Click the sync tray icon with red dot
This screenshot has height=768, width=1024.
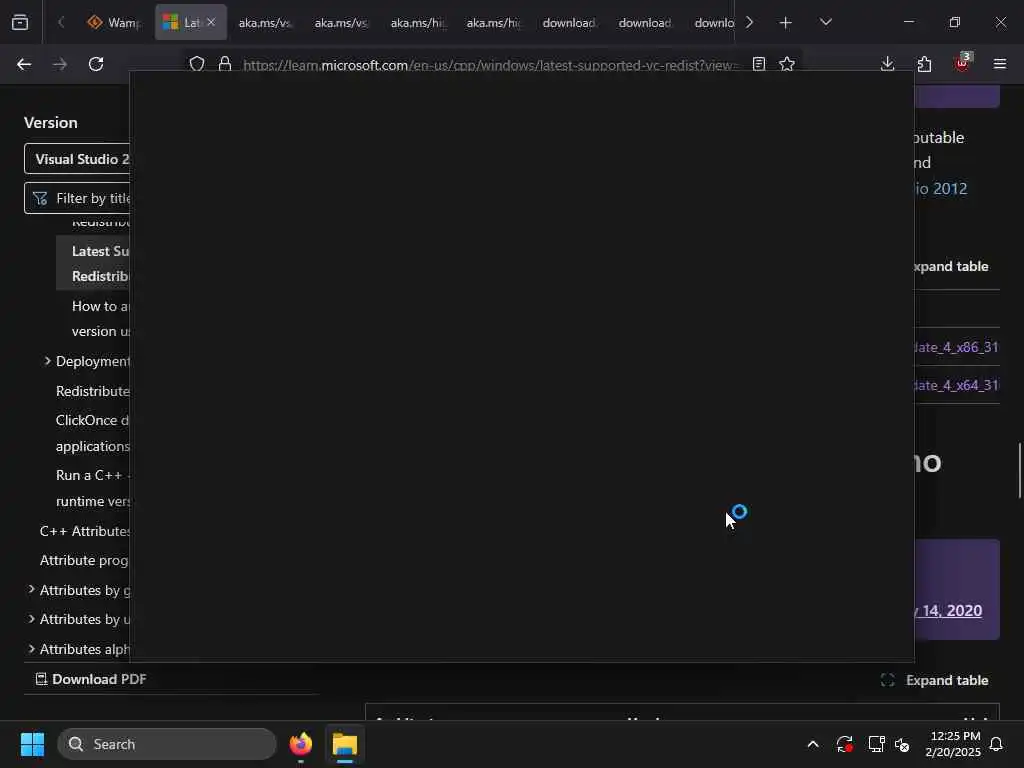point(844,744)
